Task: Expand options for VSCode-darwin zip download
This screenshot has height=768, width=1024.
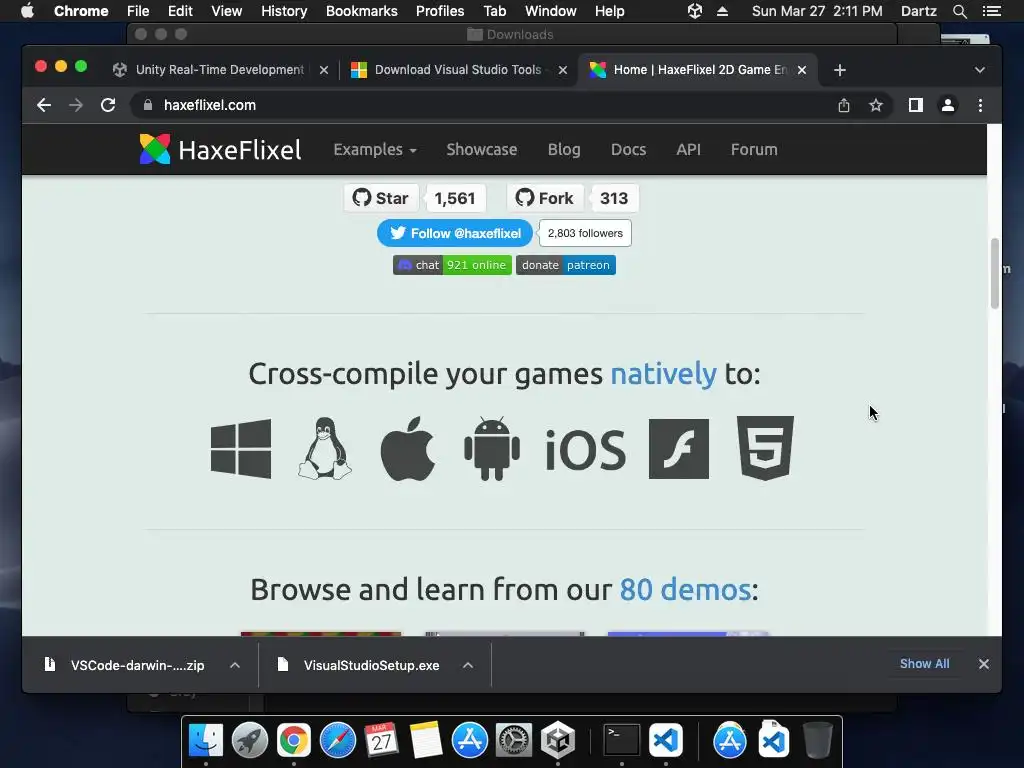Action: tap(235, 665)
